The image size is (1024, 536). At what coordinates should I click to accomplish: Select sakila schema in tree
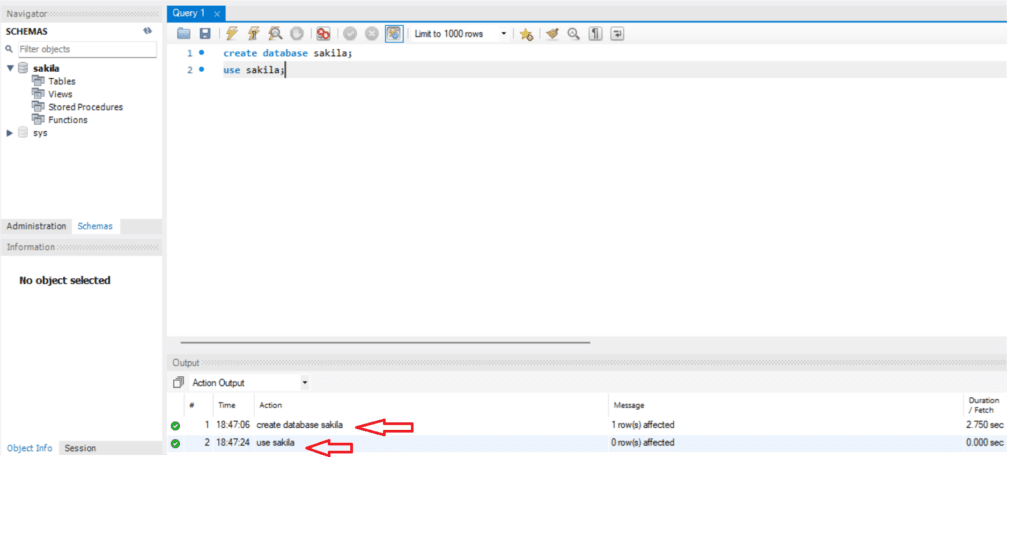coord(46,68)
